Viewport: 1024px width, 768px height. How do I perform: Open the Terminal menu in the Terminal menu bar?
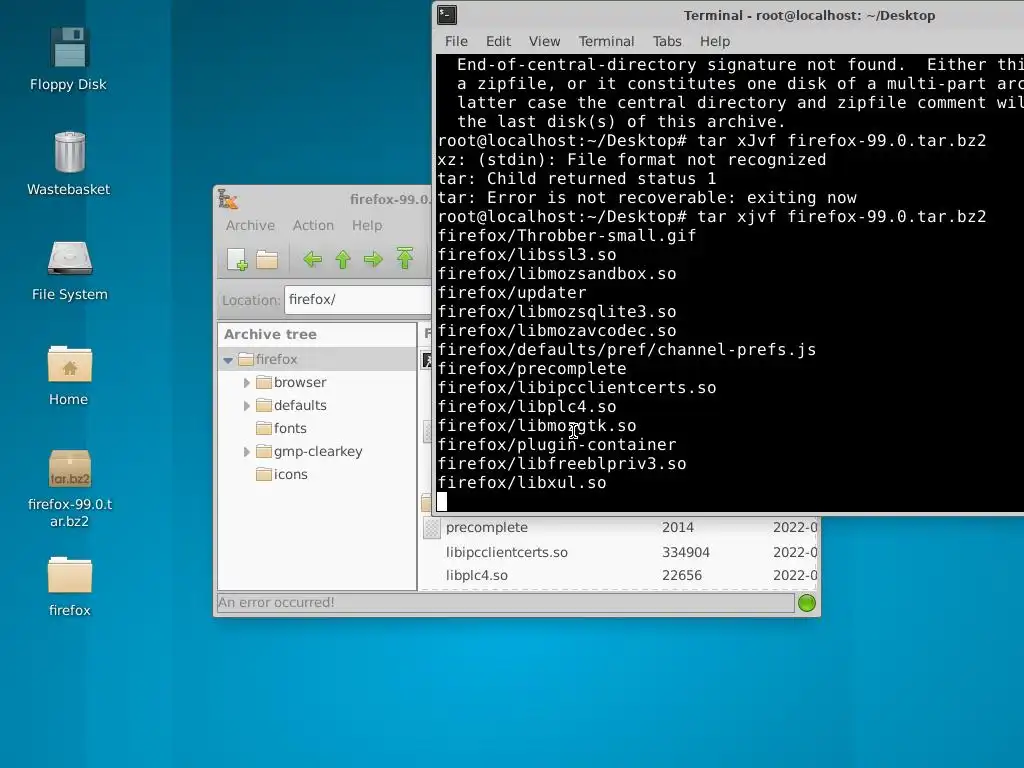point(606,41)
